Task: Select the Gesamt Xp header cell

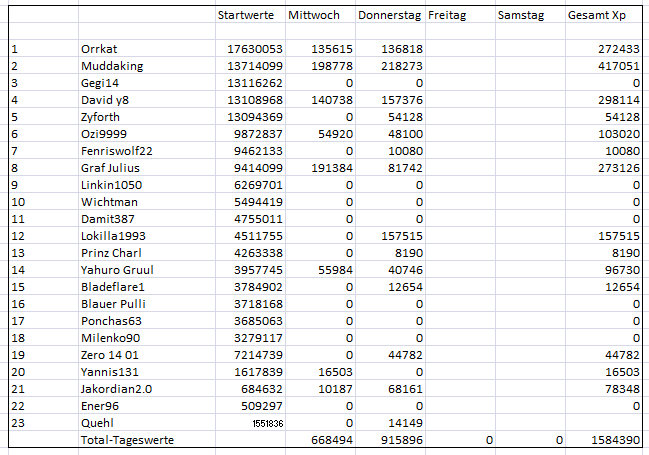Action: (604, 14)
